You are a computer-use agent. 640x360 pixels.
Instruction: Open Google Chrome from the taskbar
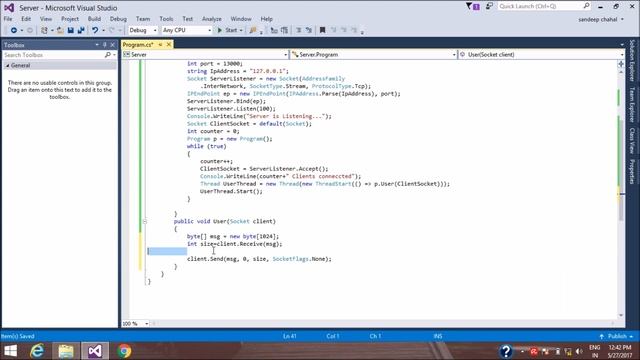(124, 351)
